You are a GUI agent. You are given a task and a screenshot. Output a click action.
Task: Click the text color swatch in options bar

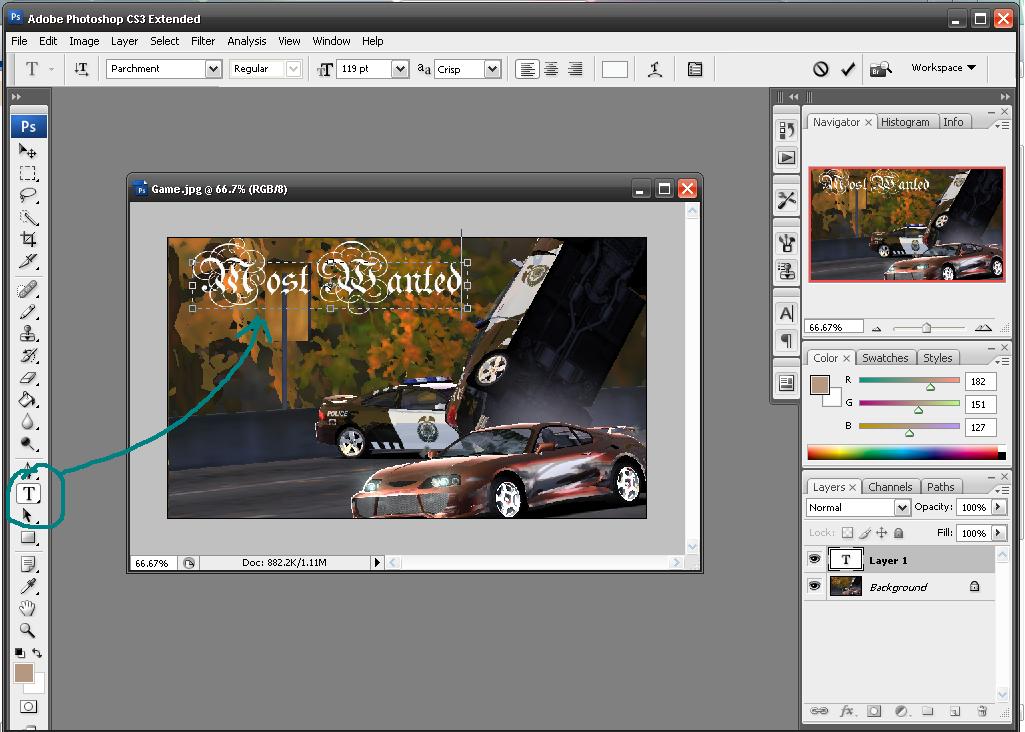tap(615, 69)
